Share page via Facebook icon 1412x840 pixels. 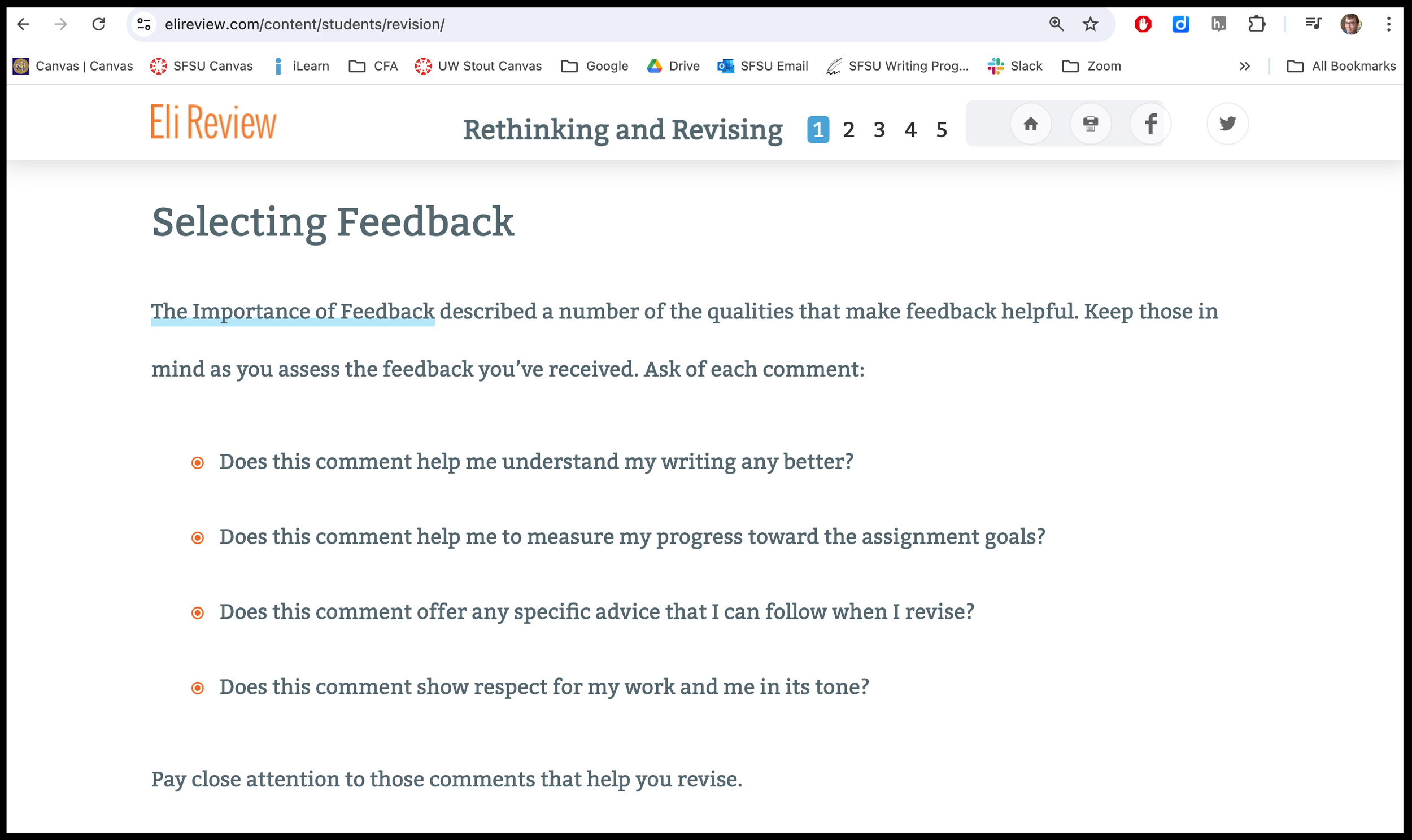[1150, 124]
